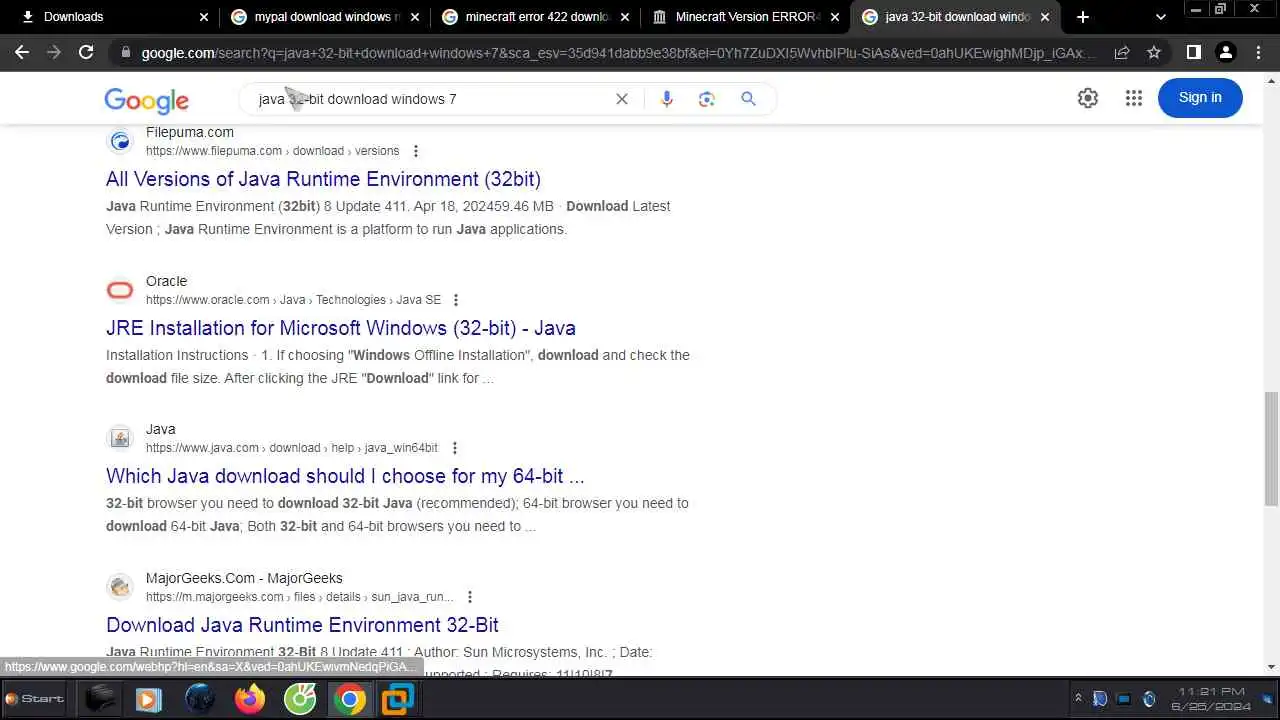Click the Java site favicon
The height and width of the screenshot is (720, 1280).
coord(120,438)
